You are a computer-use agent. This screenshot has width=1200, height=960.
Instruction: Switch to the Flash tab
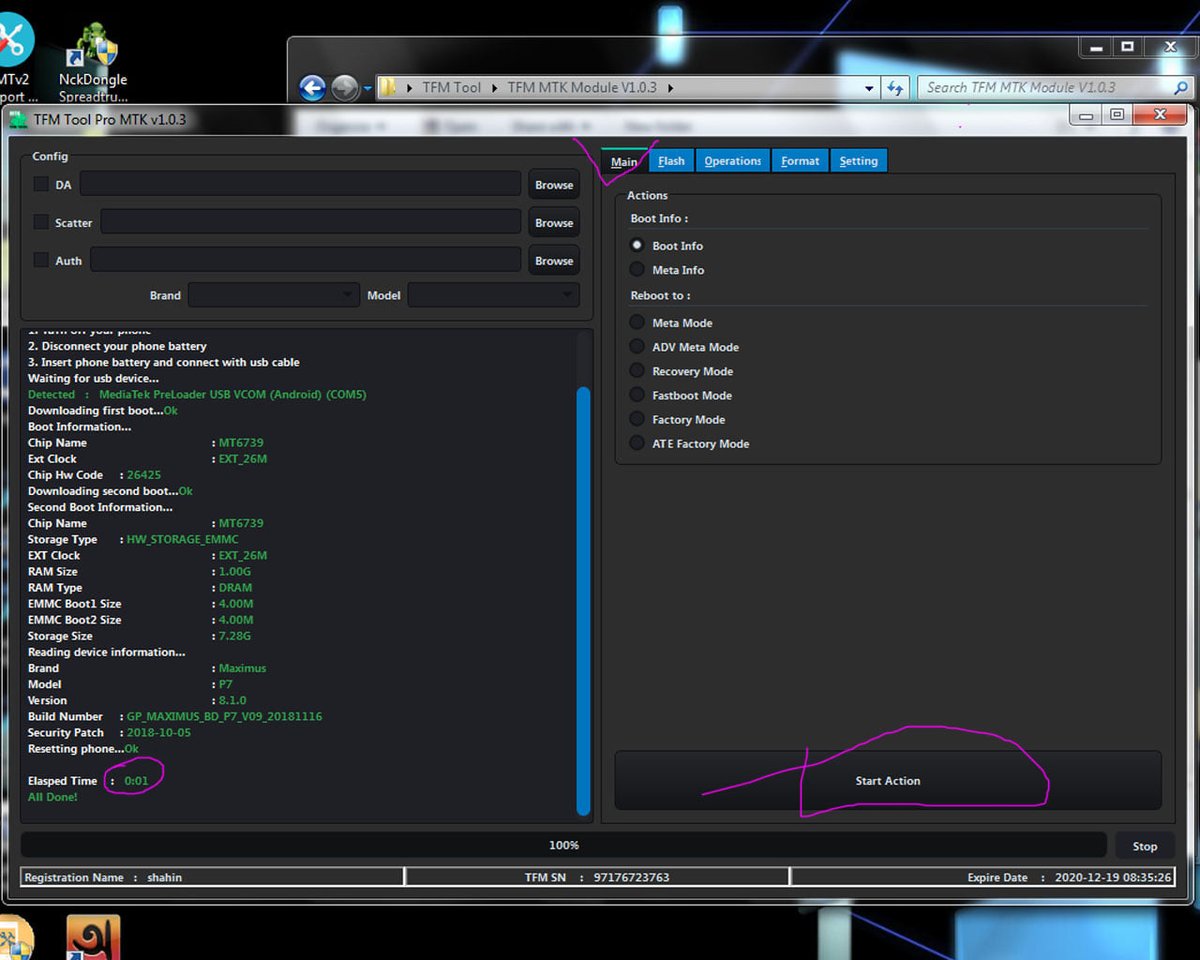[x=671, y=160]
